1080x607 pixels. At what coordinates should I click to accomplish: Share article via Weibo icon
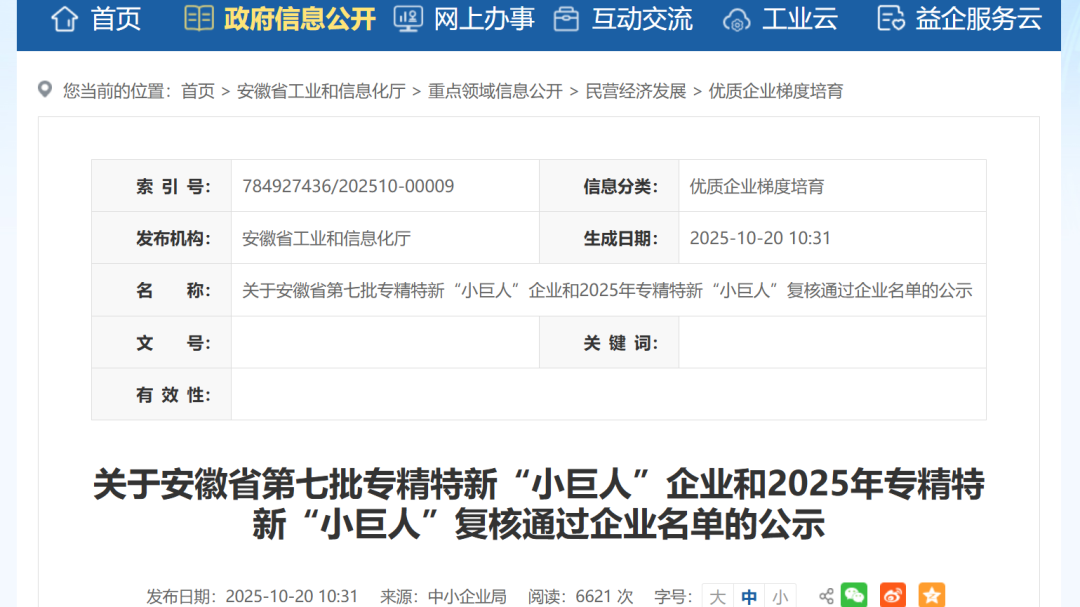893,596
